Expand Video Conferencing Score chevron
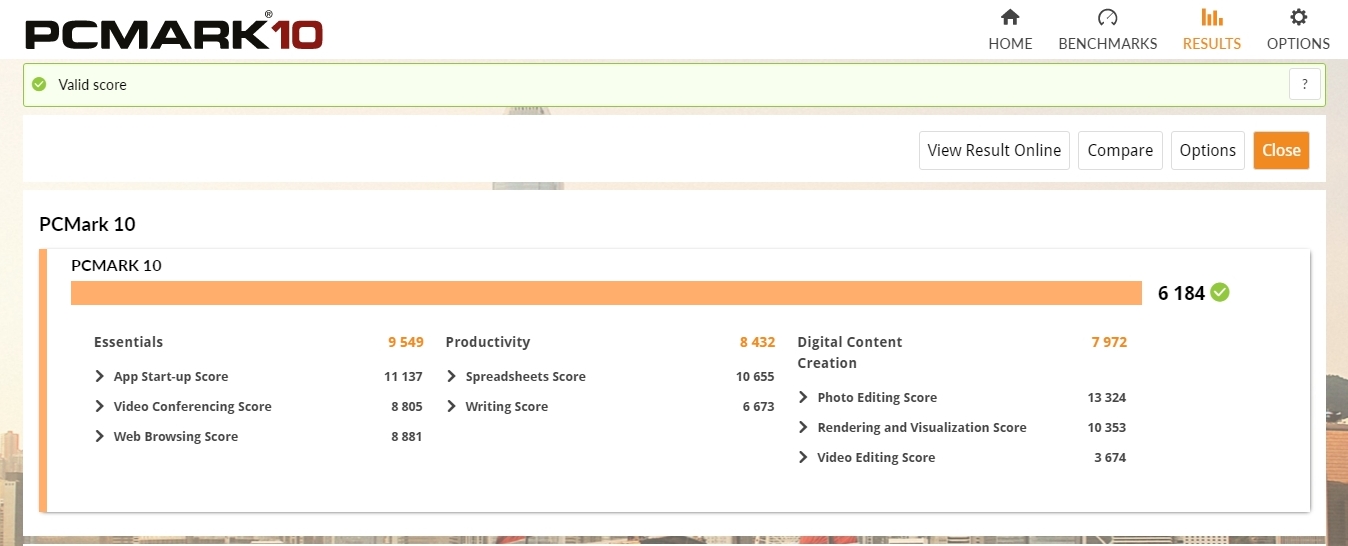Image resolution: width=1348 pixels, height=546 pixels. click(x=100, y=407)
